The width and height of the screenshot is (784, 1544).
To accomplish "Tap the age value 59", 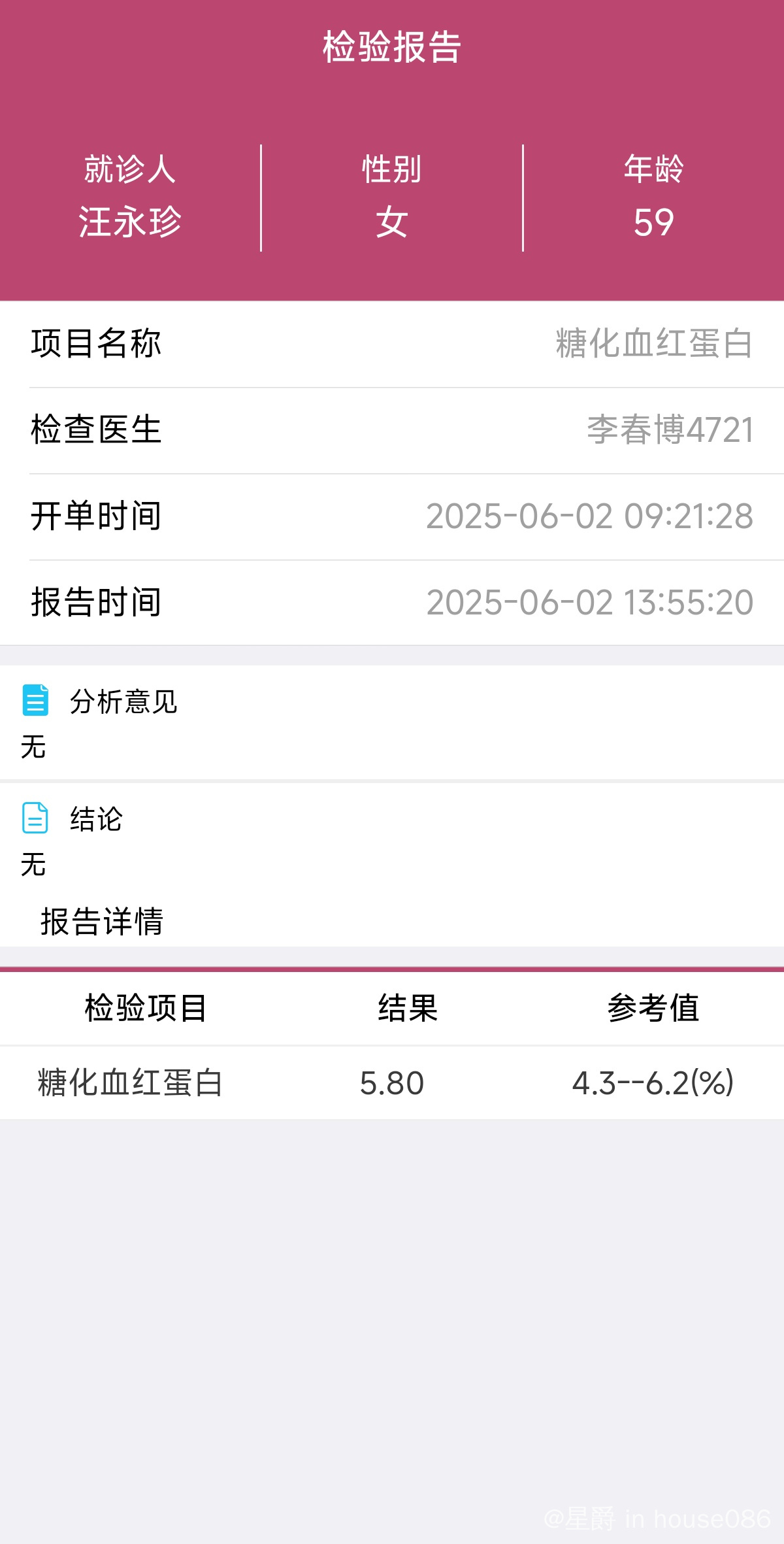I will pyautogui.click(x=653, y=222).
